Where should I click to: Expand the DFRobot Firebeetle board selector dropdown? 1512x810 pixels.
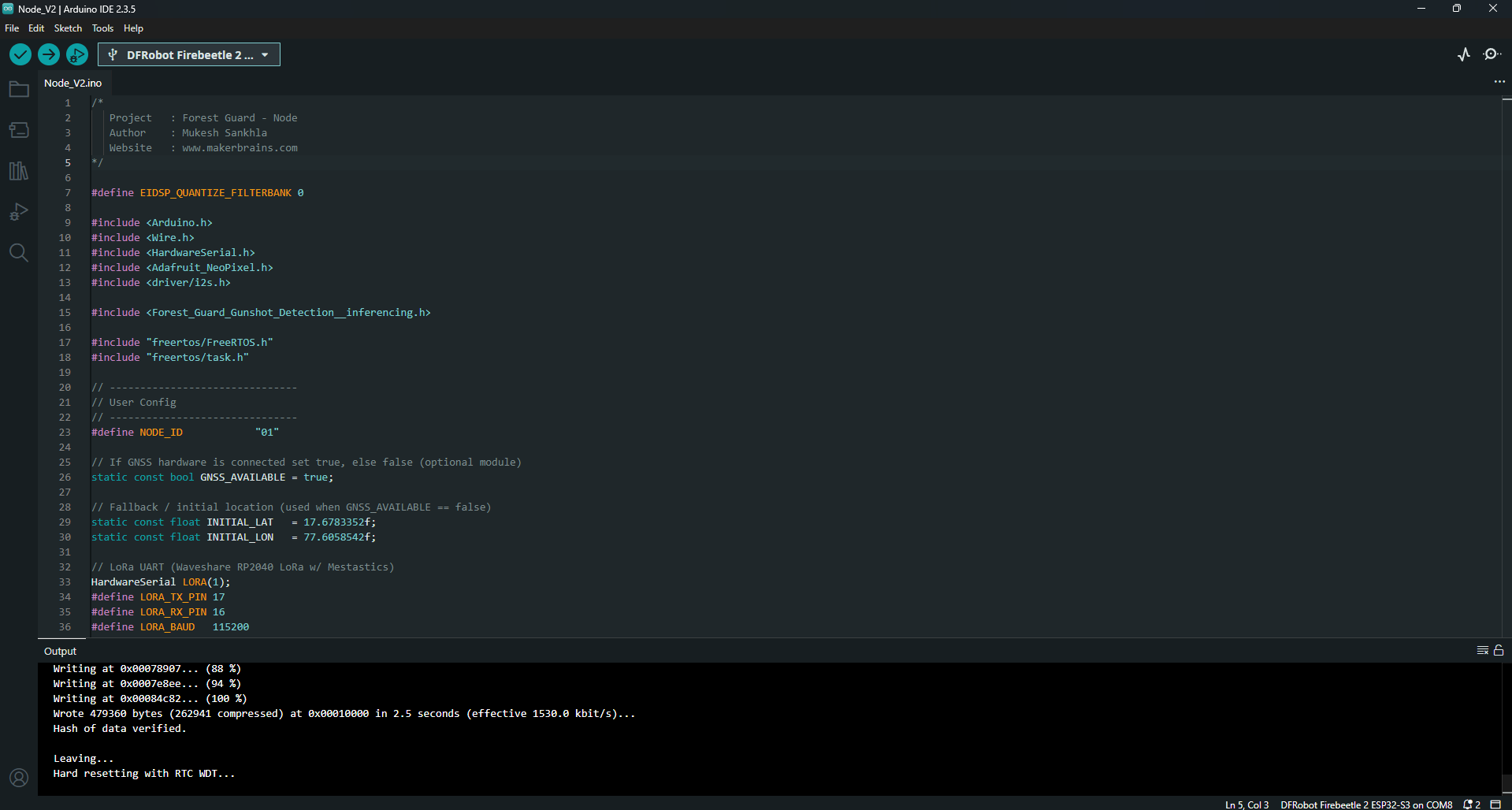pos(189,54)
